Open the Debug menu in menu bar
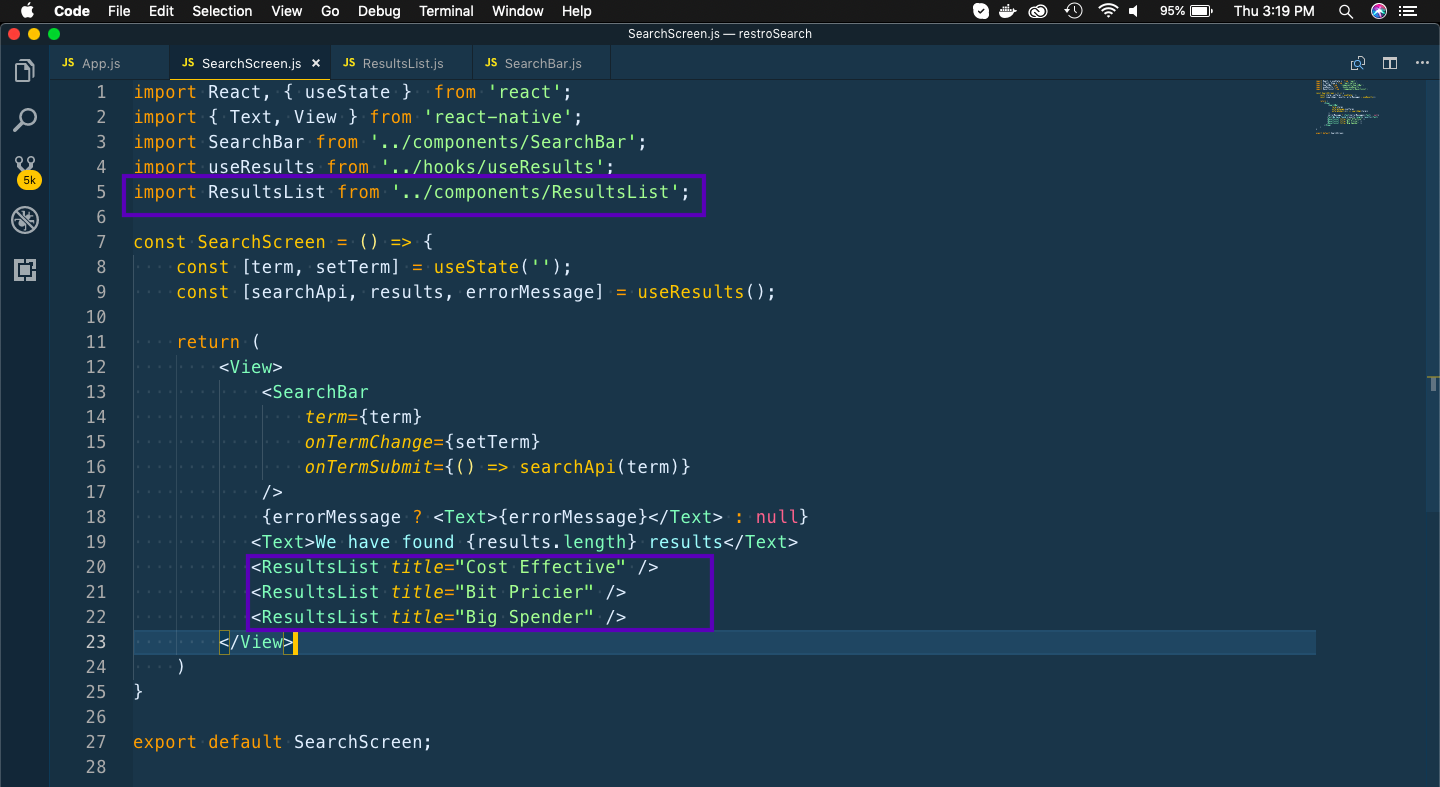The image size is (1440, 787). pos(379,11)
